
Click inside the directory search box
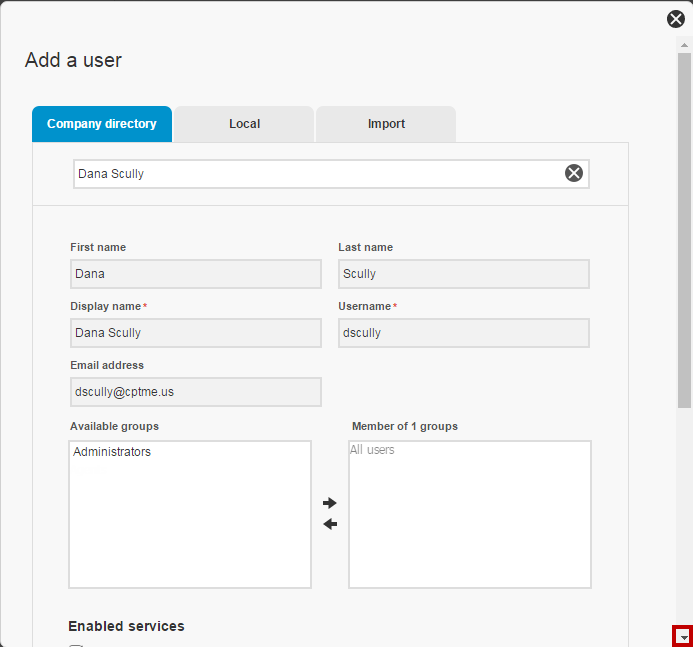(318, 174)
